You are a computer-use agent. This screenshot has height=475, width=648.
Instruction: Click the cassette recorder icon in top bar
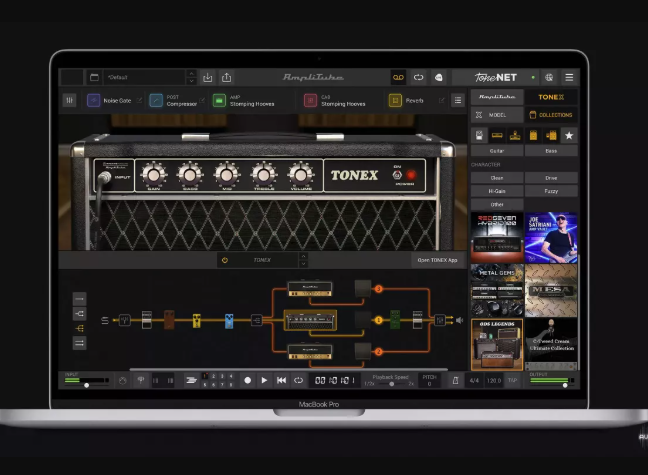(x=397, y=77)
